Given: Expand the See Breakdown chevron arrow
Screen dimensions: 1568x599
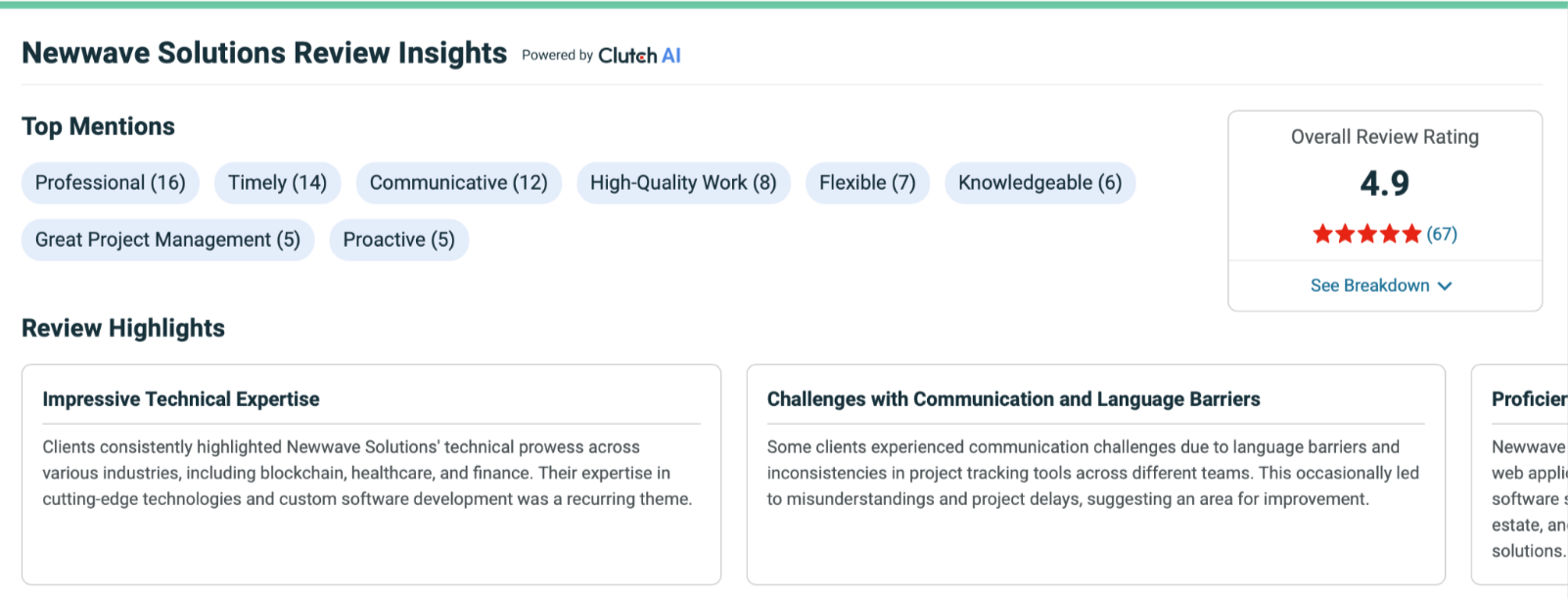Looking at the screenshot, I should click(1446, 286).
